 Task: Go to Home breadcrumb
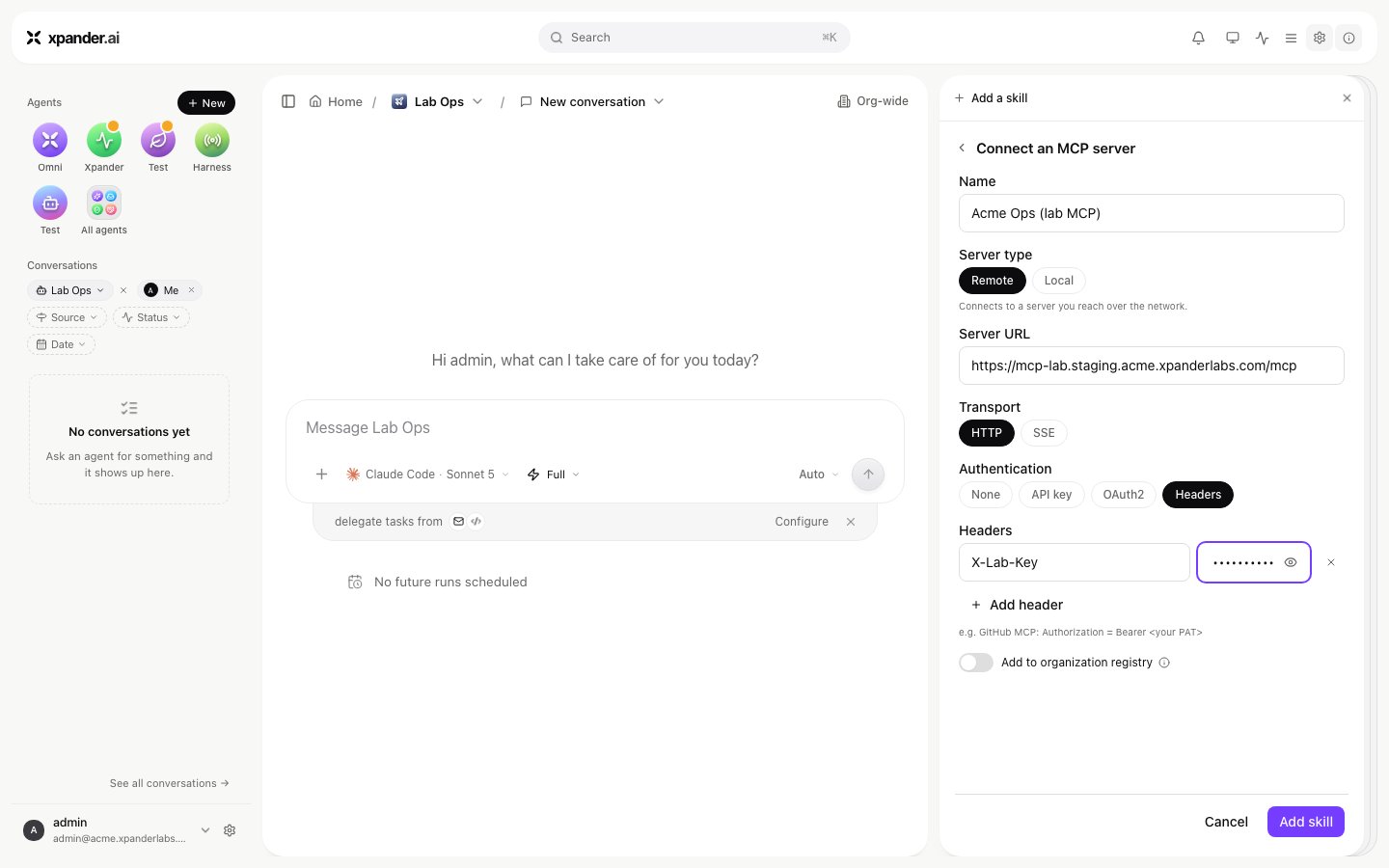(336, 101)
